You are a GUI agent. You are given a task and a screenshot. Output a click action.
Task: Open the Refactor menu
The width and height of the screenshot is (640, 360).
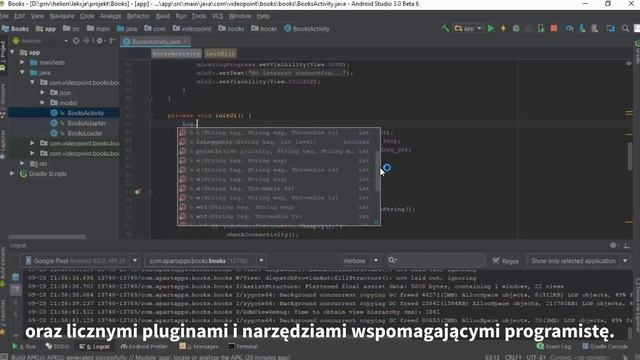138,16
